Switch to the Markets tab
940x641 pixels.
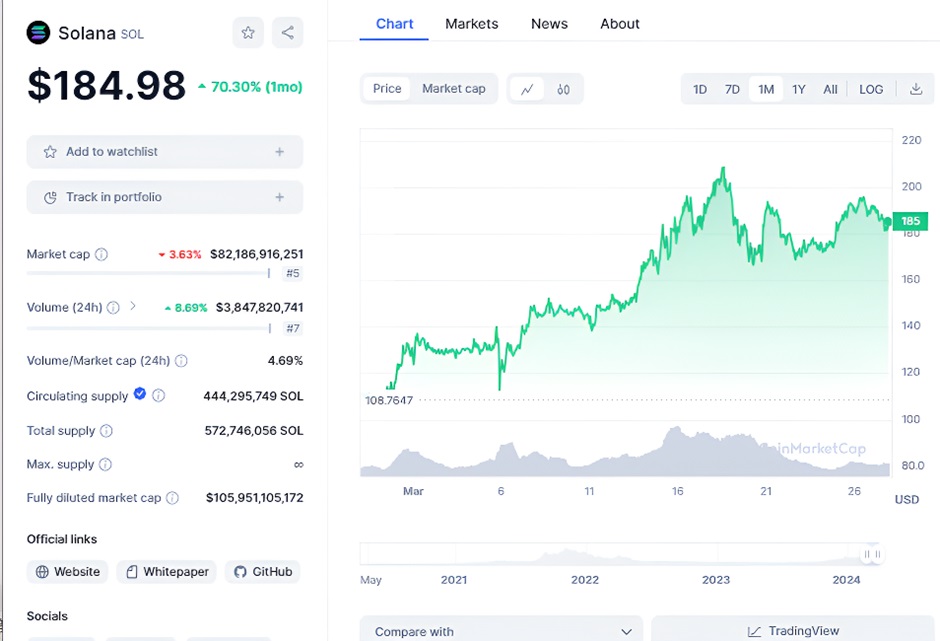pyautogui.click(x=472, y=24)
